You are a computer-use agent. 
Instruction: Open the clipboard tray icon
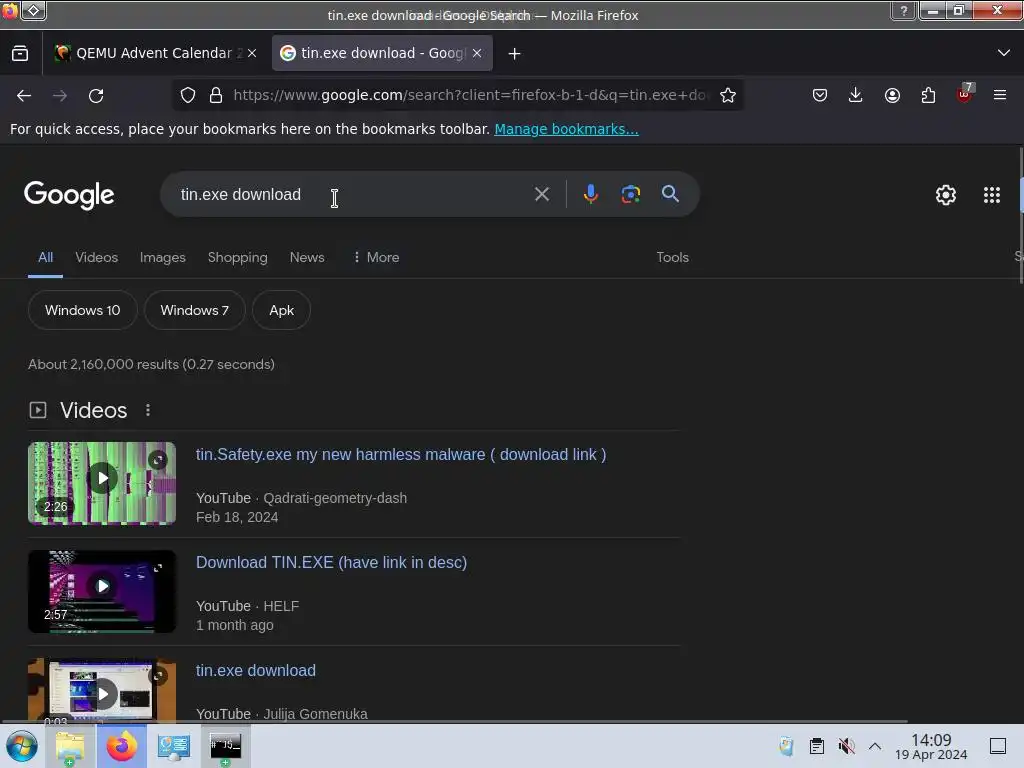point(816,746)
